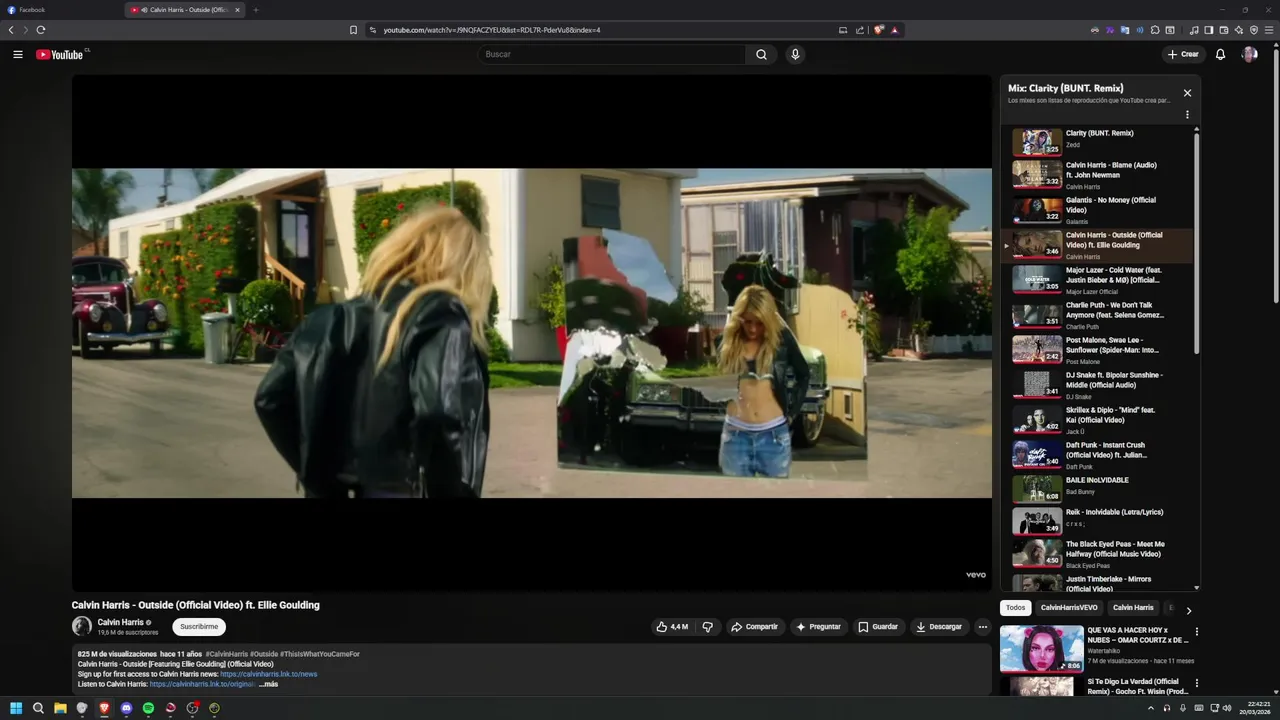Open more actions ellipsis beside Descargar
The width and height of the screenshot is (1280, 720).
pyautogui.click(x=983, y=627)
